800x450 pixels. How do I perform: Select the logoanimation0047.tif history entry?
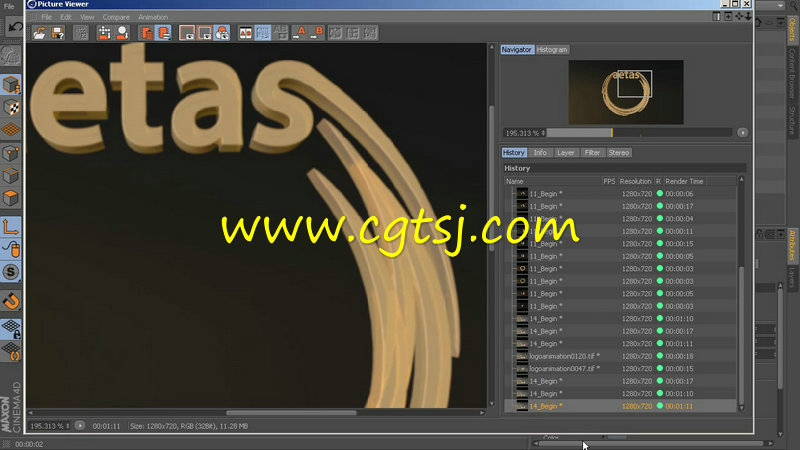click(x=620, y=368)
